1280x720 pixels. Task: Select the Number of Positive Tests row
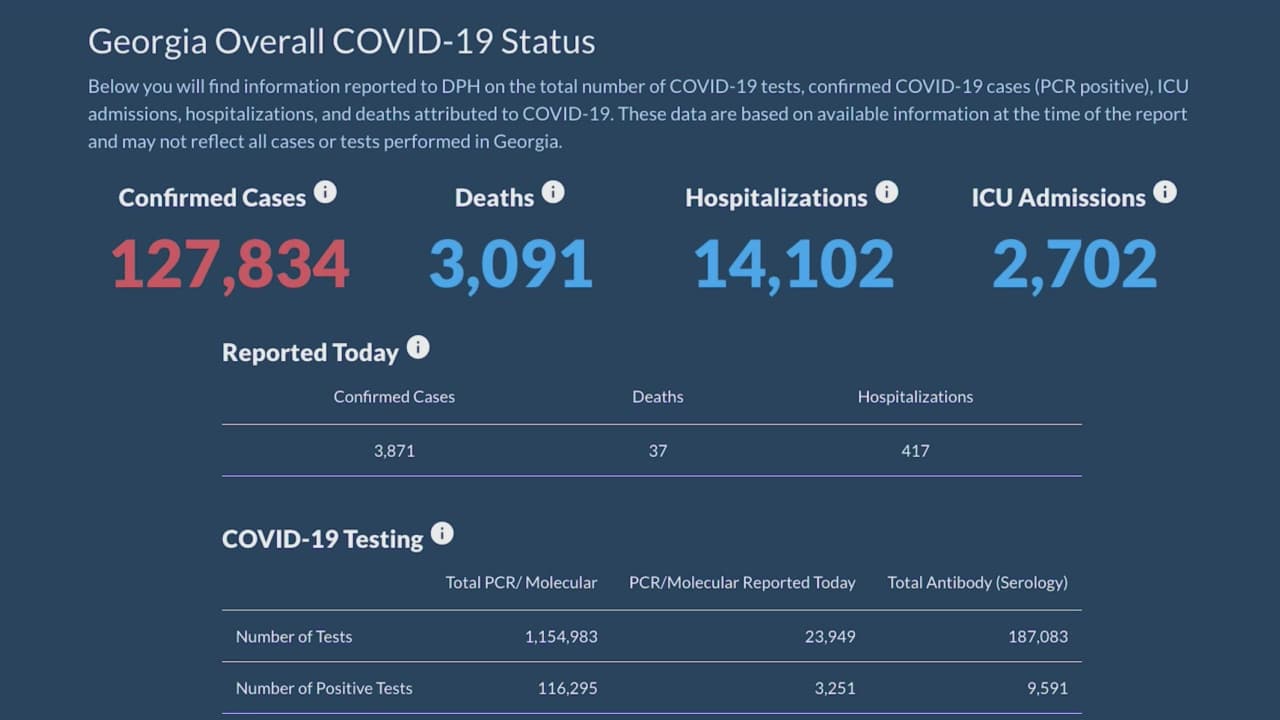324,688
